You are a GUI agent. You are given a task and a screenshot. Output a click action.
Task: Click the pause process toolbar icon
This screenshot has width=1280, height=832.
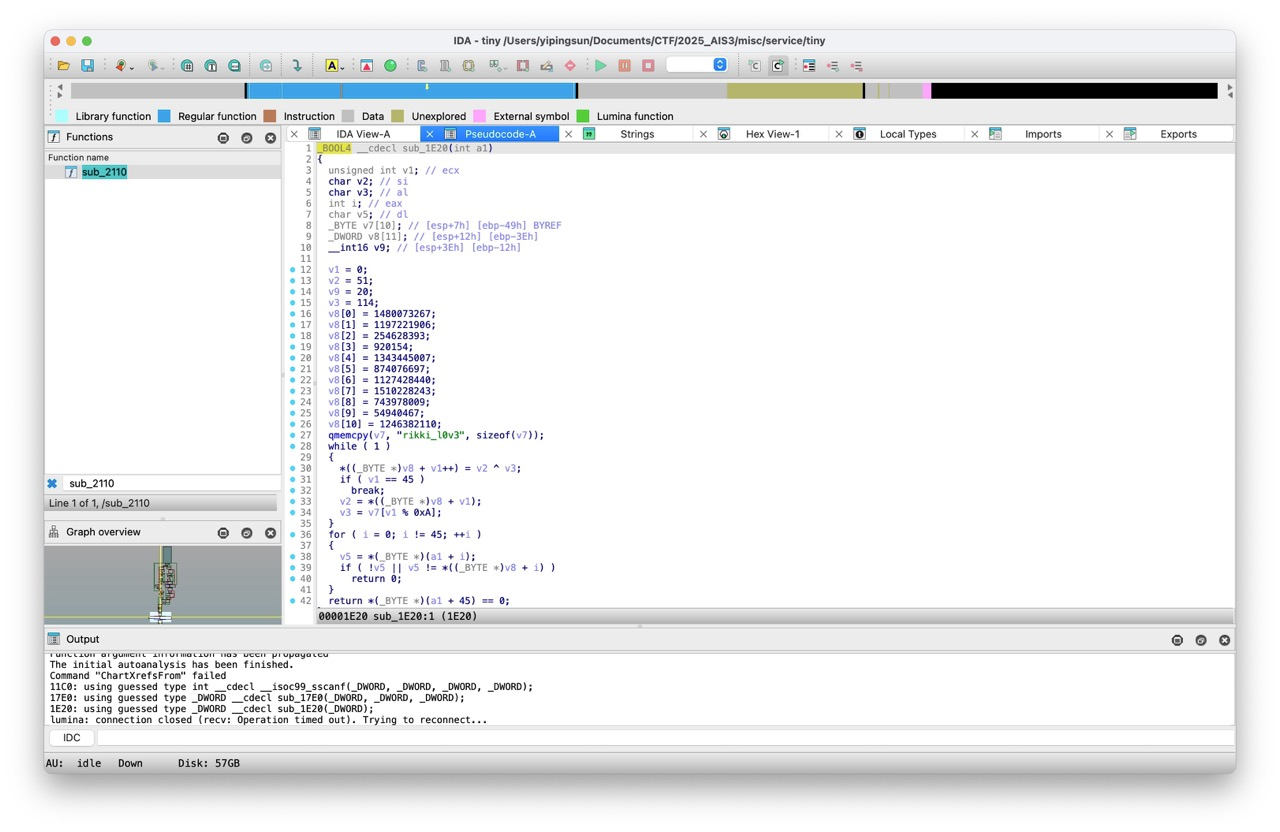pos(624,66)
